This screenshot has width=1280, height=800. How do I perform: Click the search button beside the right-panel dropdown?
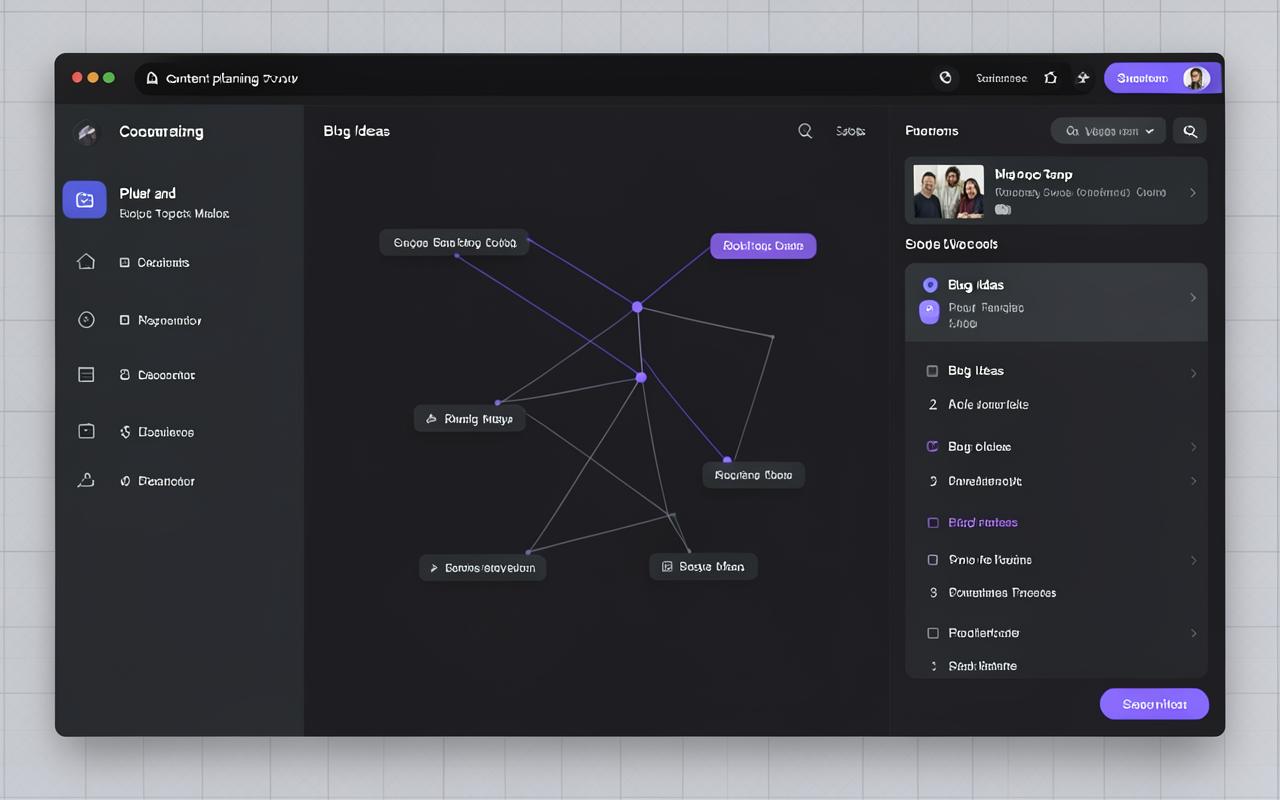[1190, 131]
